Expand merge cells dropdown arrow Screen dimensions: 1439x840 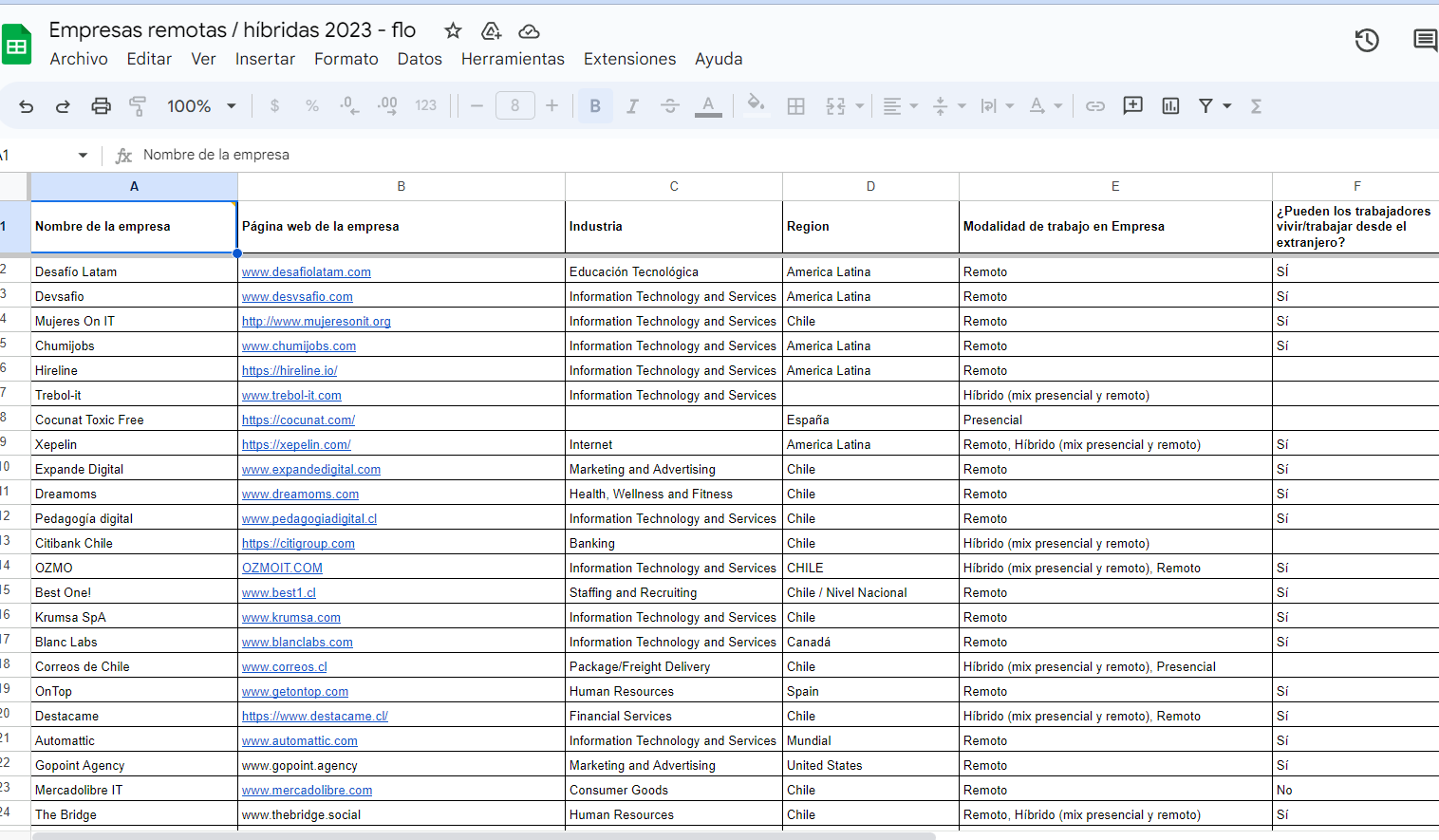[860, 106]
